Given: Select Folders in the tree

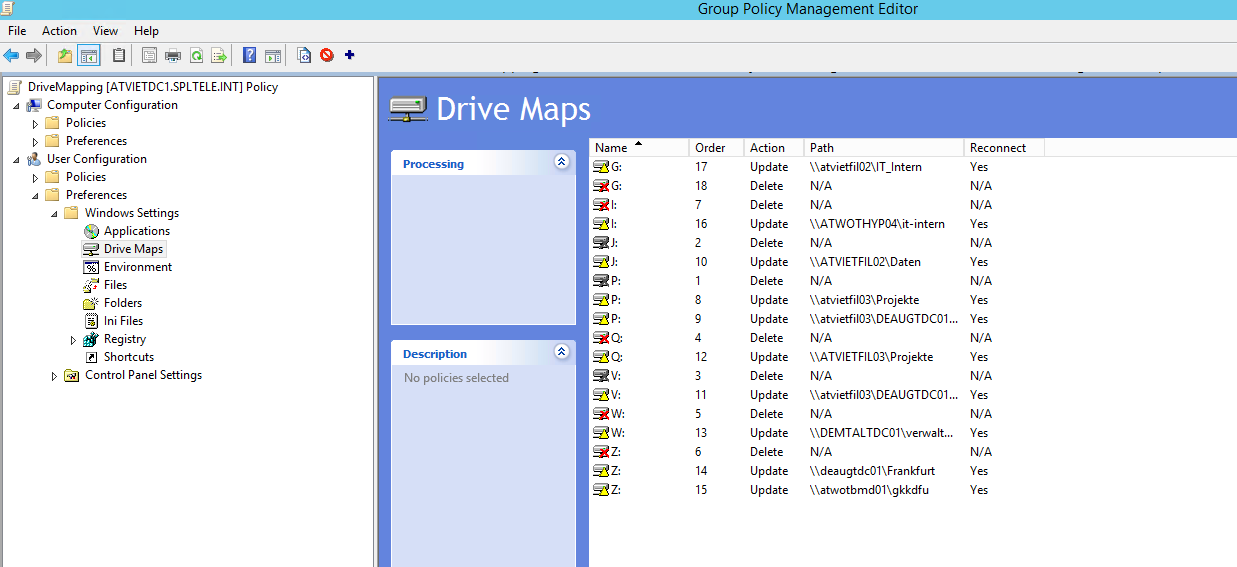Looking at the screenshot, I should (x=123, y=303).
